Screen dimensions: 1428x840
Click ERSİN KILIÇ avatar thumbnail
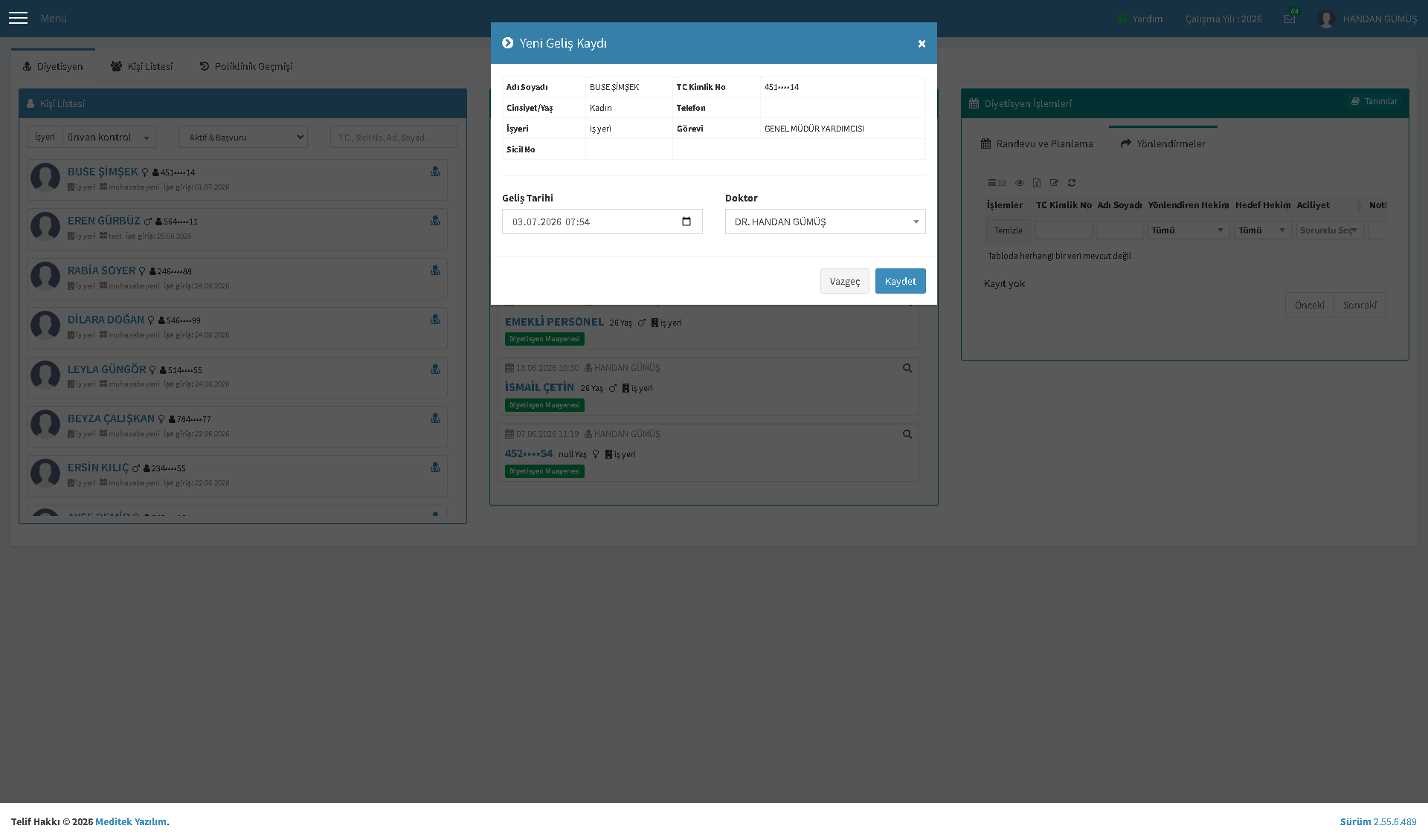45,473
